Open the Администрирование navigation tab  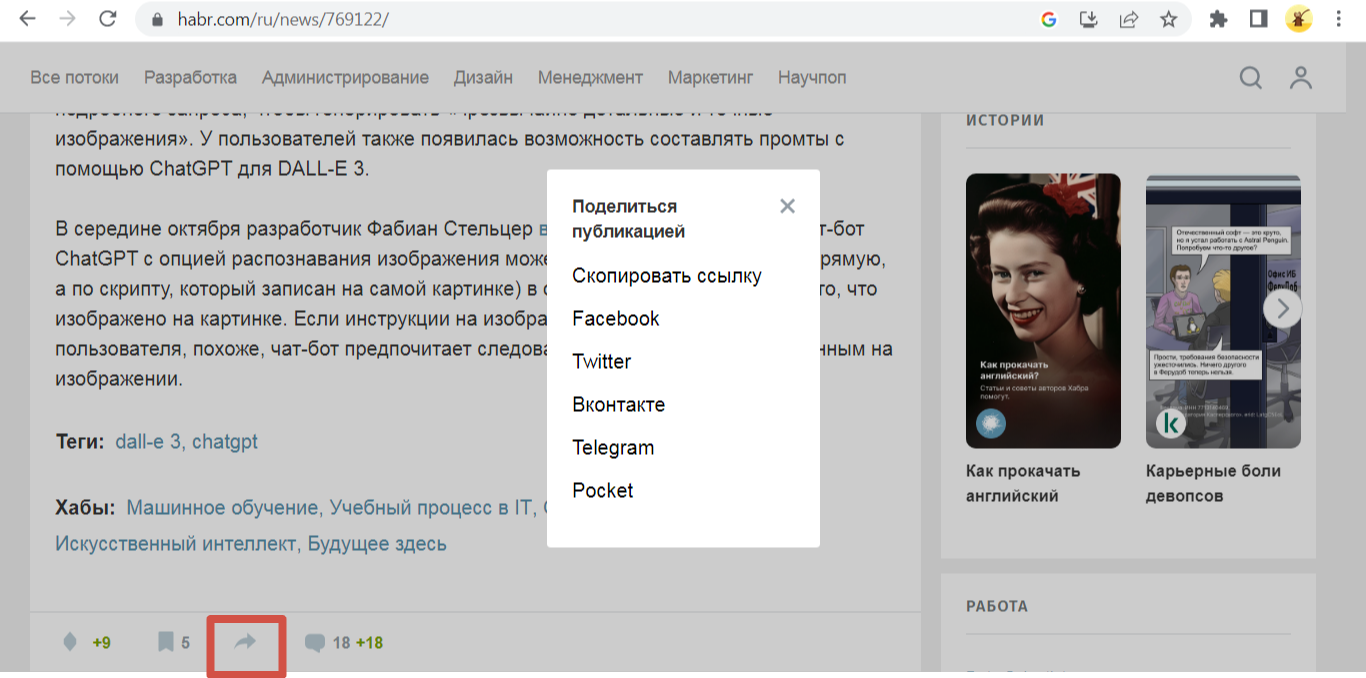[346, 77]
